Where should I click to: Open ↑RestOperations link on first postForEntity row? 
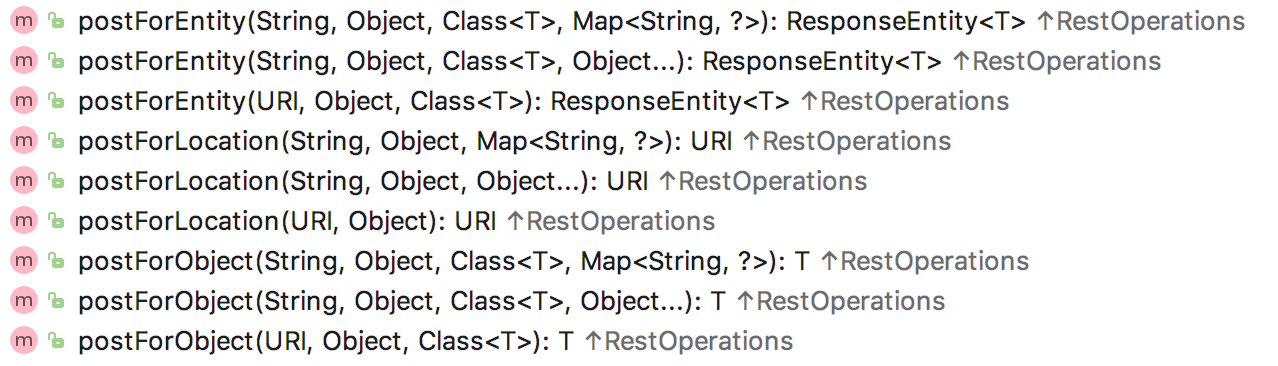[x=1141, y=21]
